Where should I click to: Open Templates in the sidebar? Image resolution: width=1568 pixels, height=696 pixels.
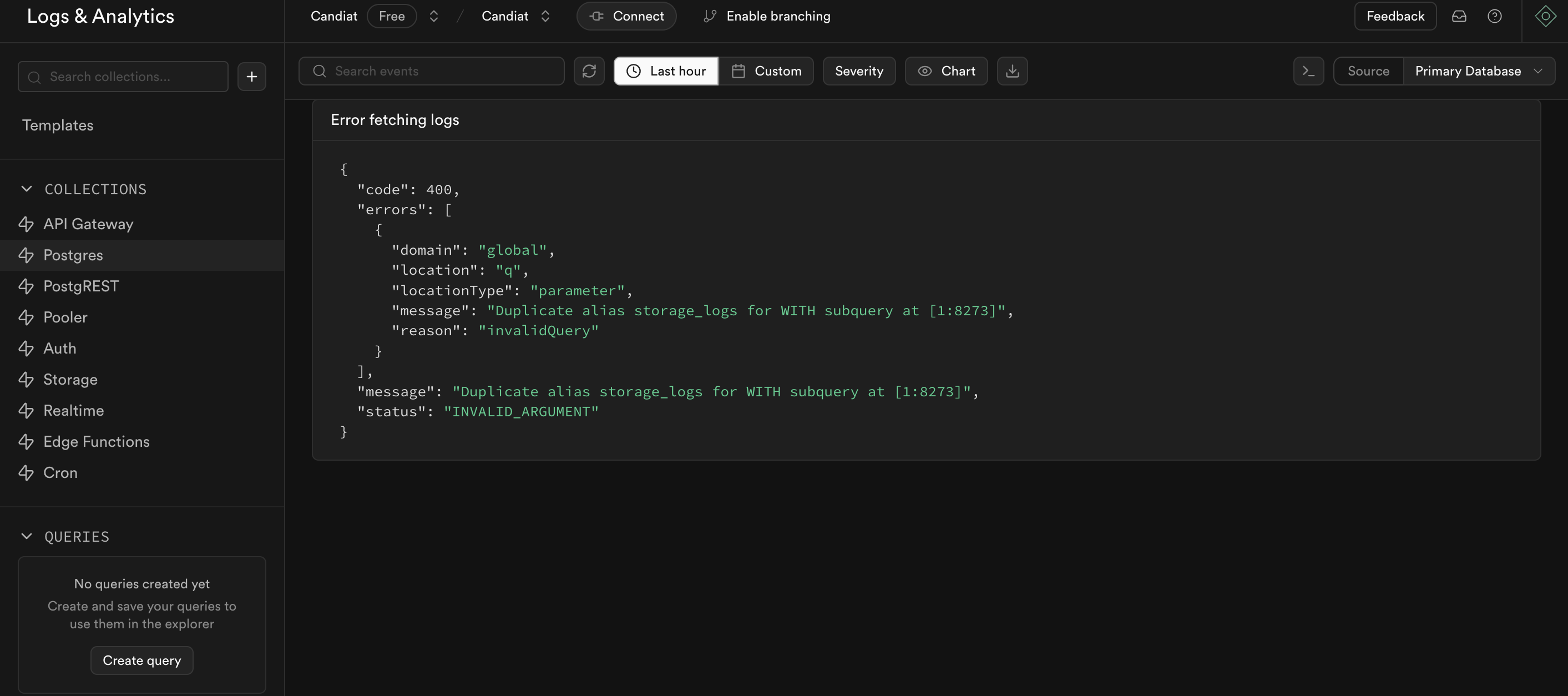pyautogui.click(x=58, y=125)
